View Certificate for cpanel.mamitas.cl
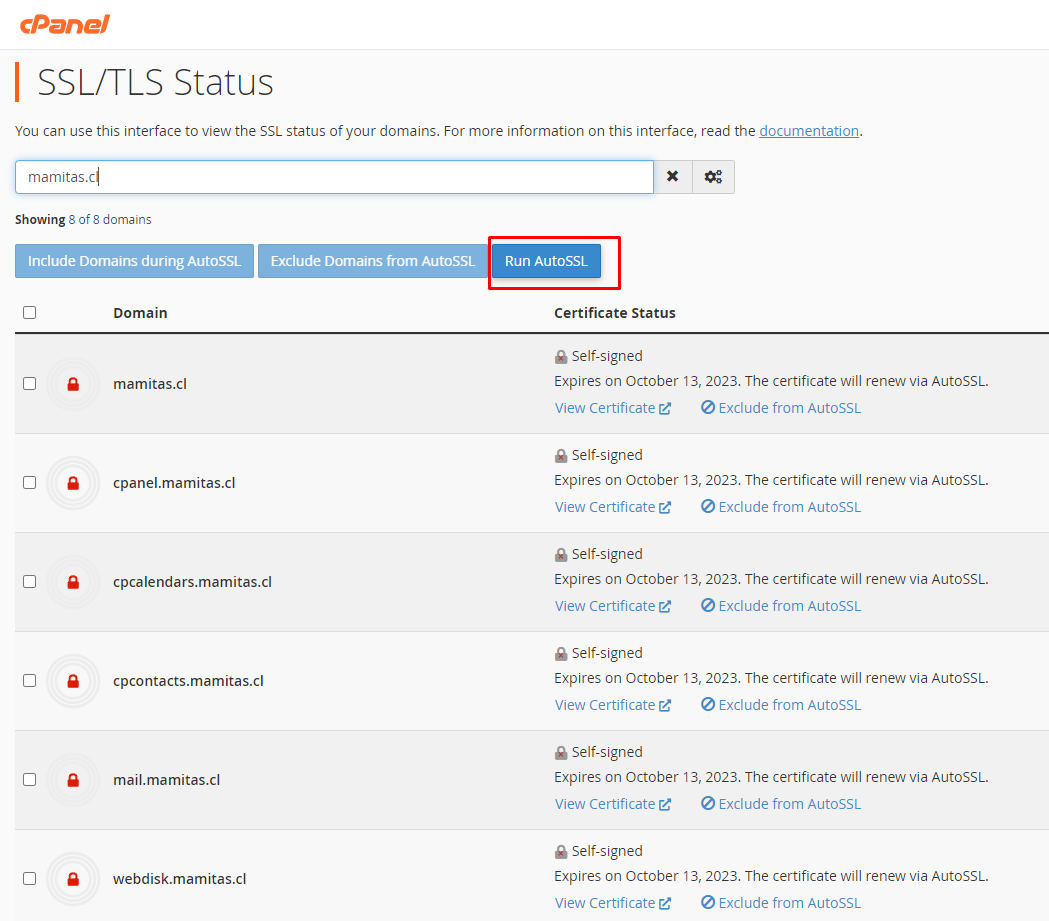The image size is (1049, 921). coord(613,507)
